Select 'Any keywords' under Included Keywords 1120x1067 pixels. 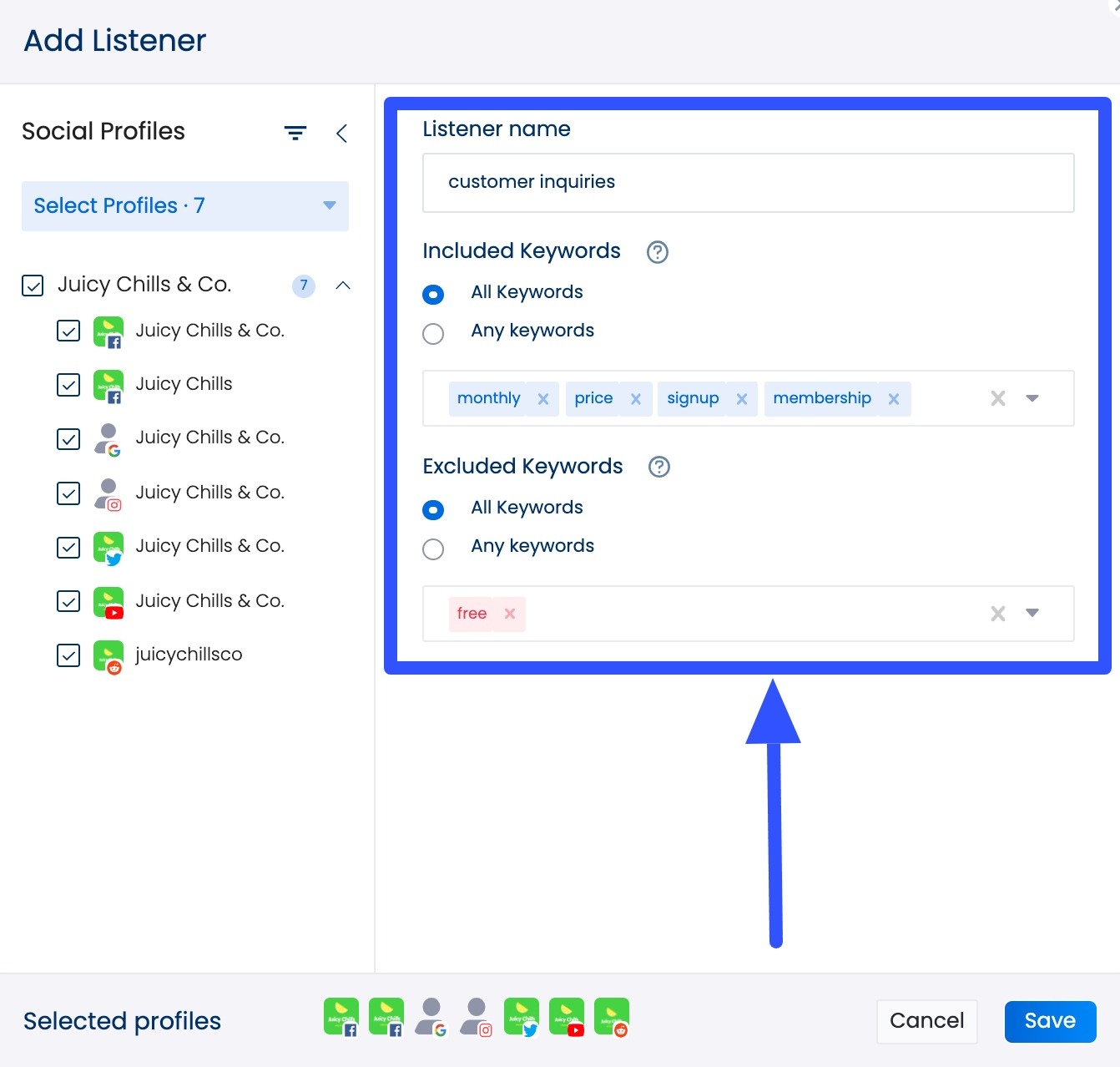(433, 334)
